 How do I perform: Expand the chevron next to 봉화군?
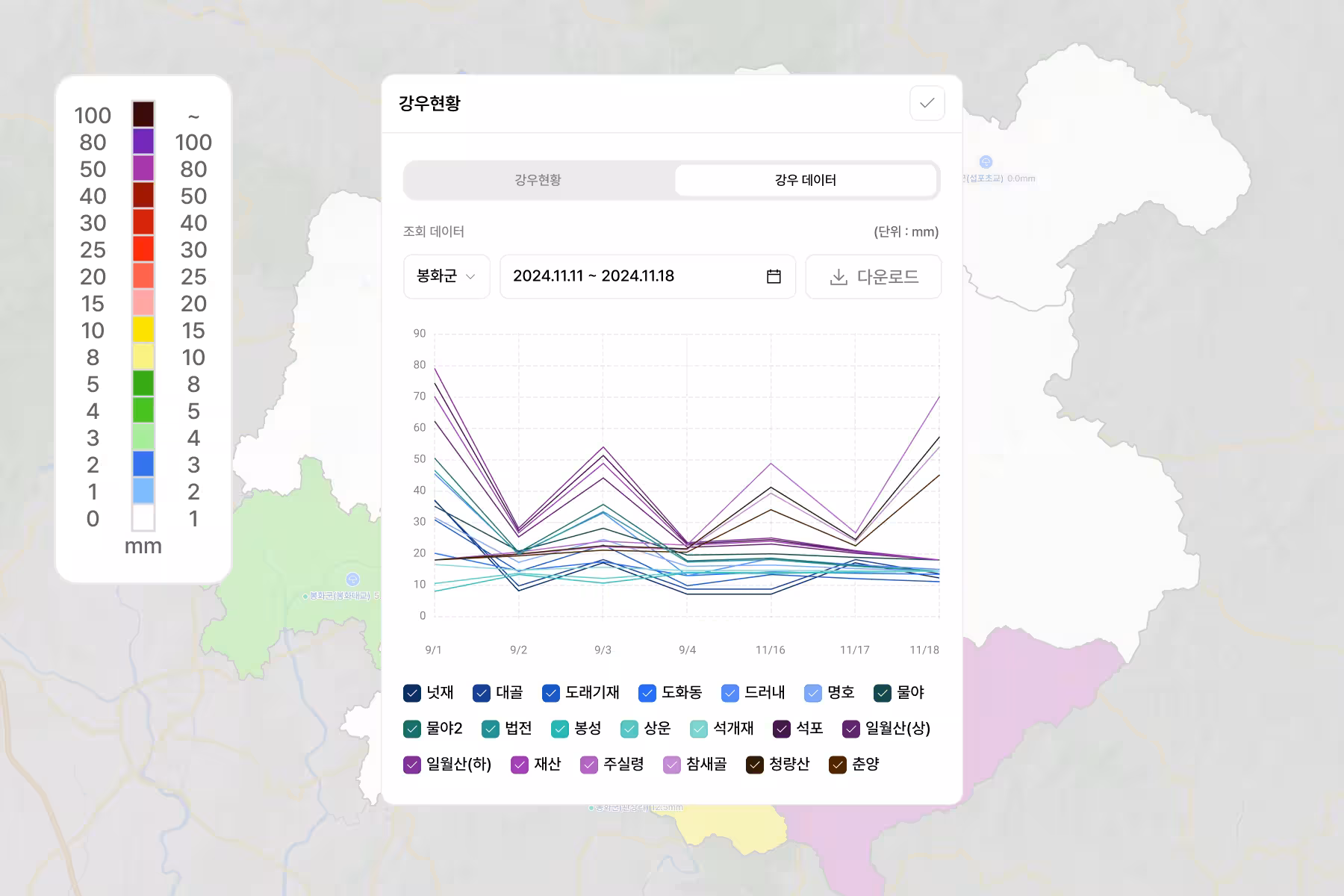coord(470,276)
